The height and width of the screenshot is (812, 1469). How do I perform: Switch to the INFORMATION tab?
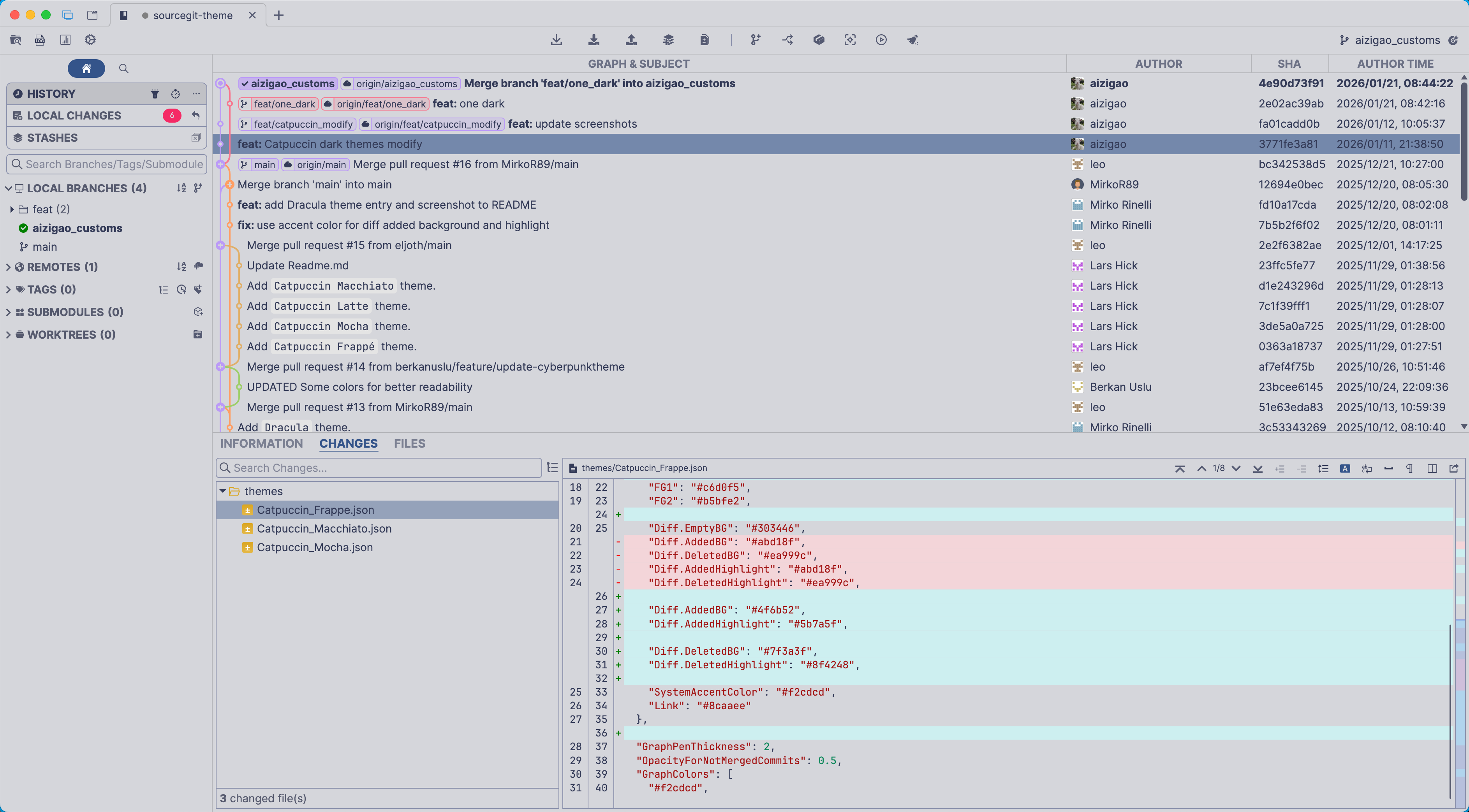tap(262, 443)
